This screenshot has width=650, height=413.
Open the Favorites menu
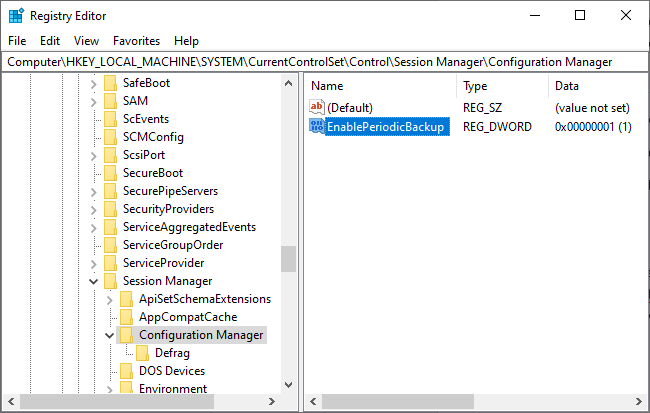[x=136, y=41]
